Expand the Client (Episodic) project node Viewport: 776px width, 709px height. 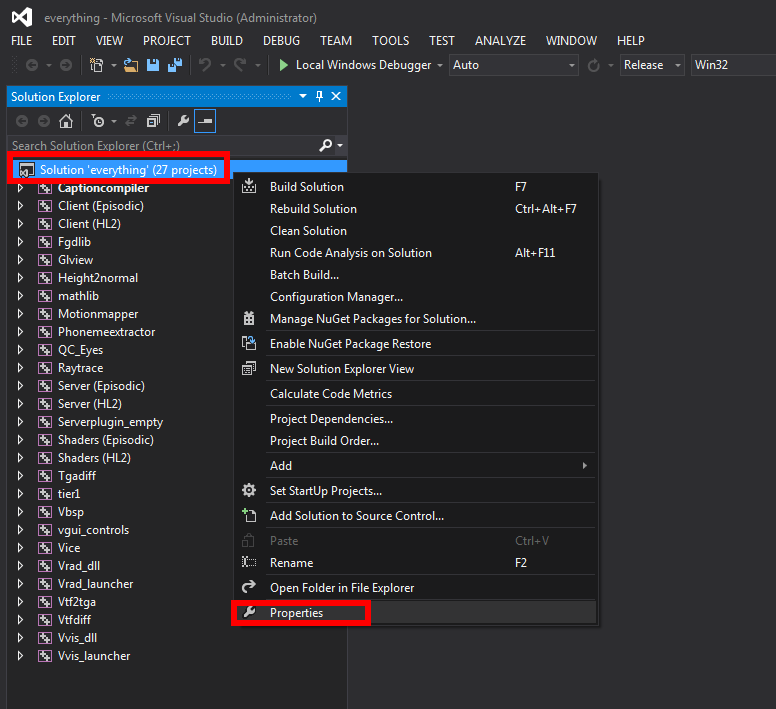click(20, 206)
